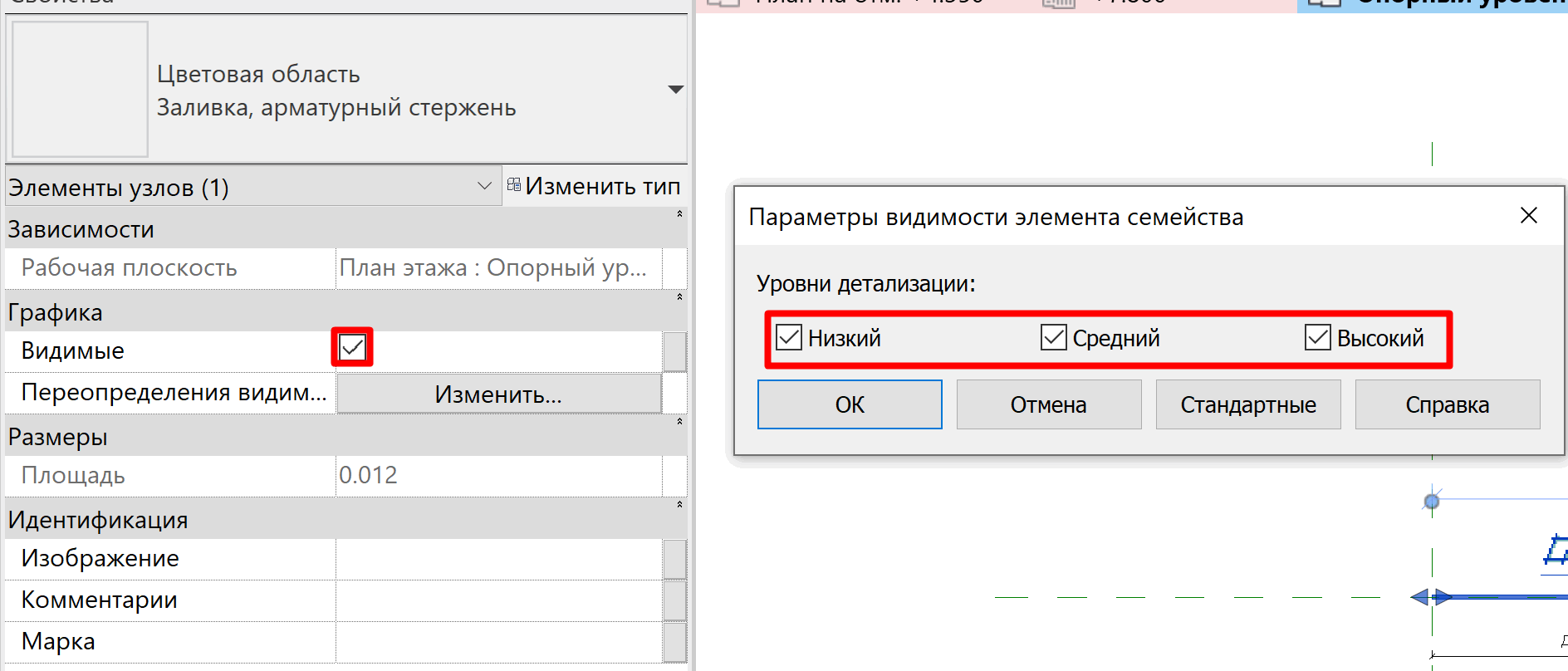Screen dimensions: 1568x671
Task: Click the Марка value field
Action: point(499,642)
